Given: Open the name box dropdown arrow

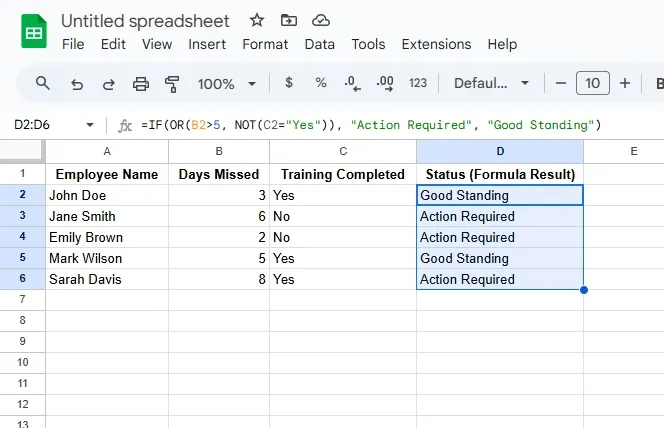Looking at the screenshot, I should pyautogui.click(x=90, y=125).
